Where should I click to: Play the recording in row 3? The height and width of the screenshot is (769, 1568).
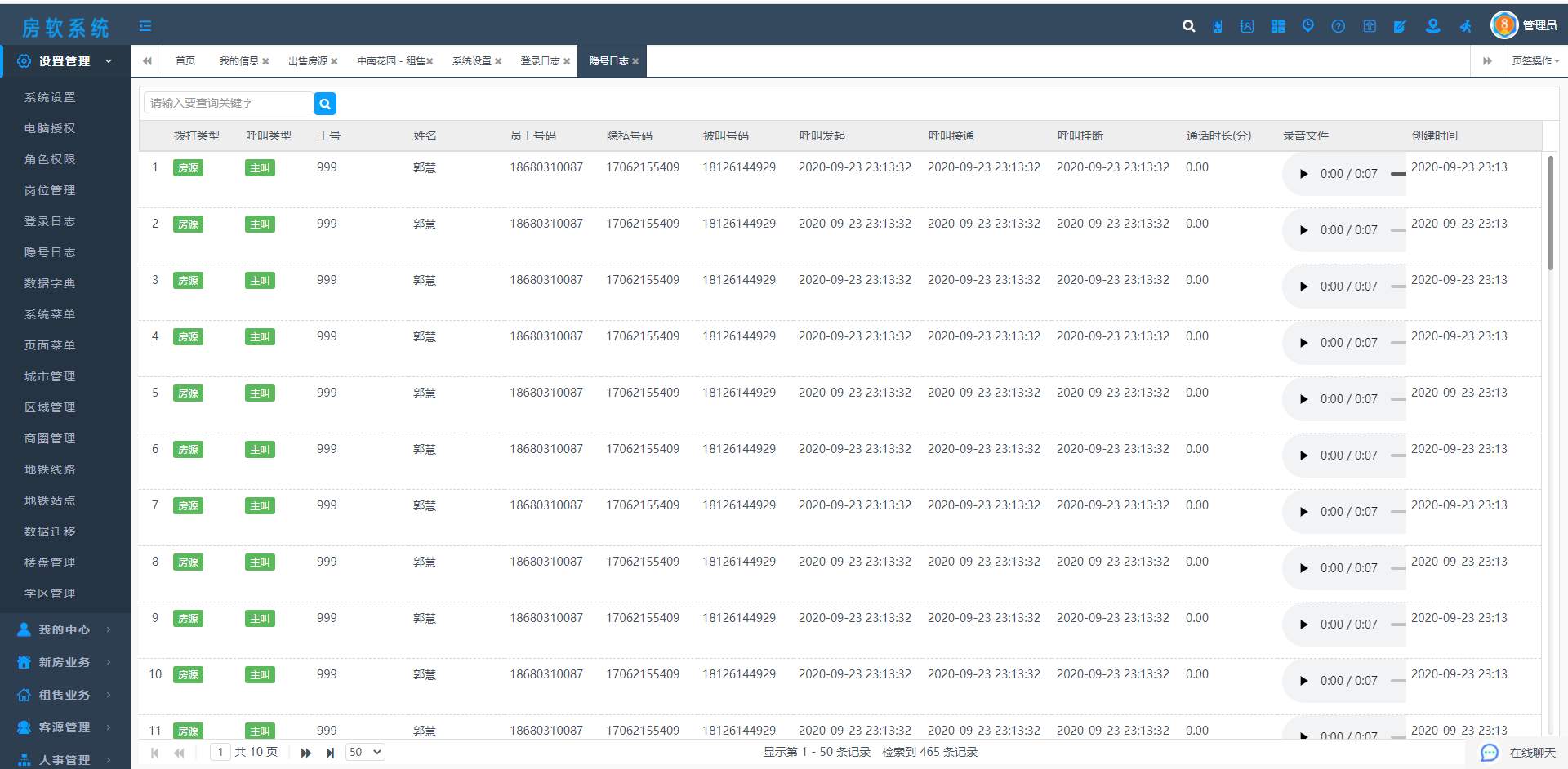tap(1303, 287)
